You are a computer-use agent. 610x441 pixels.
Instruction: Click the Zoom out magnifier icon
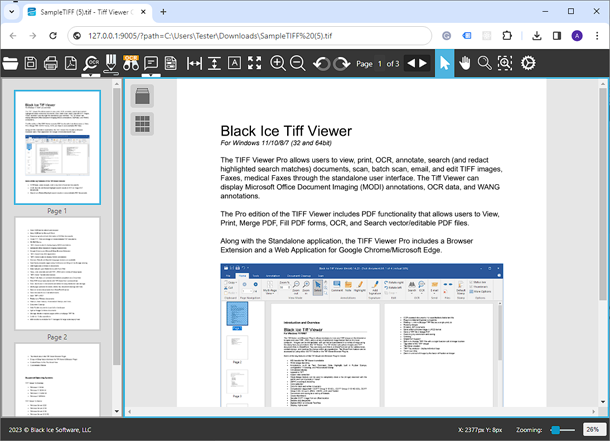click(298, 64)
